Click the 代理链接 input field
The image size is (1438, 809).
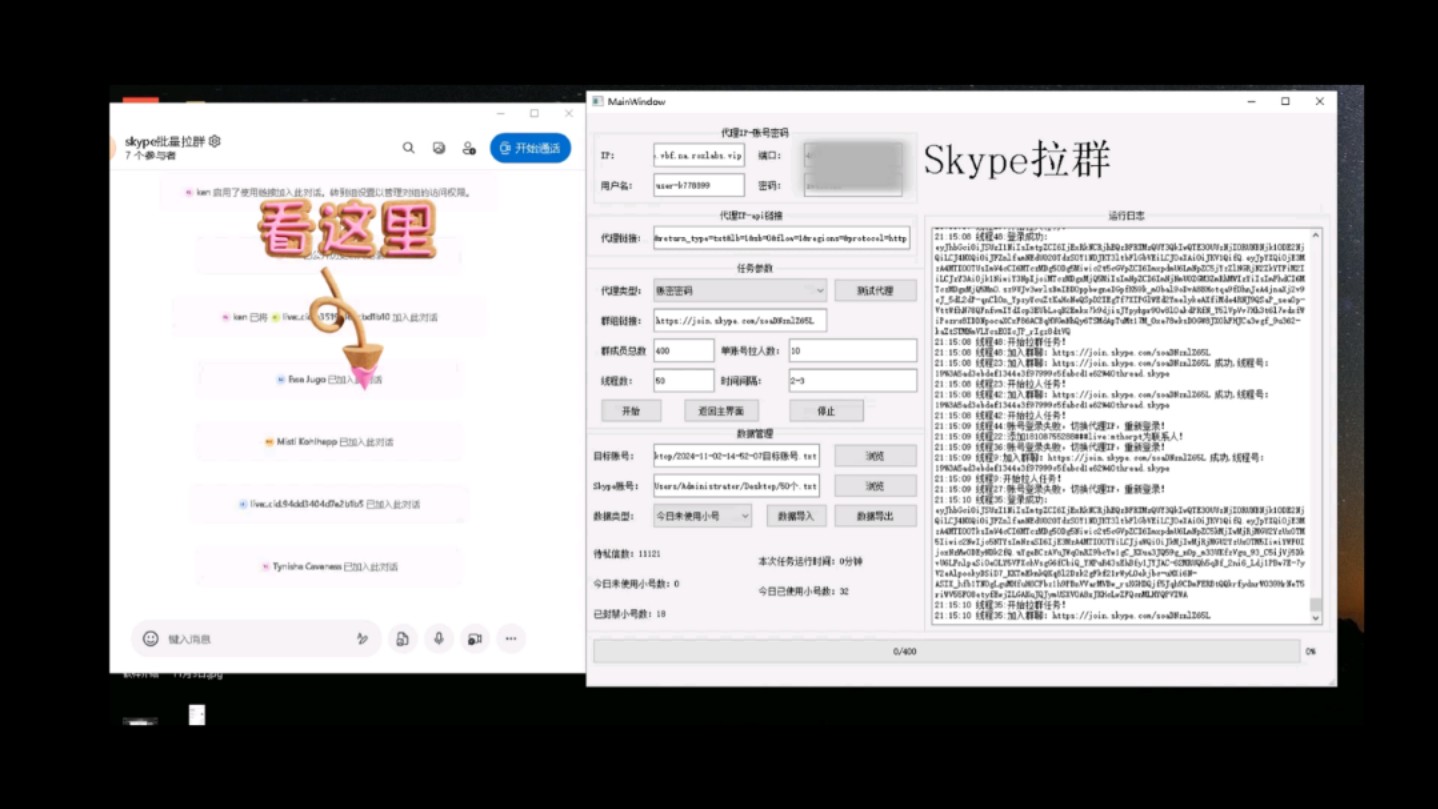click(782, 239)
